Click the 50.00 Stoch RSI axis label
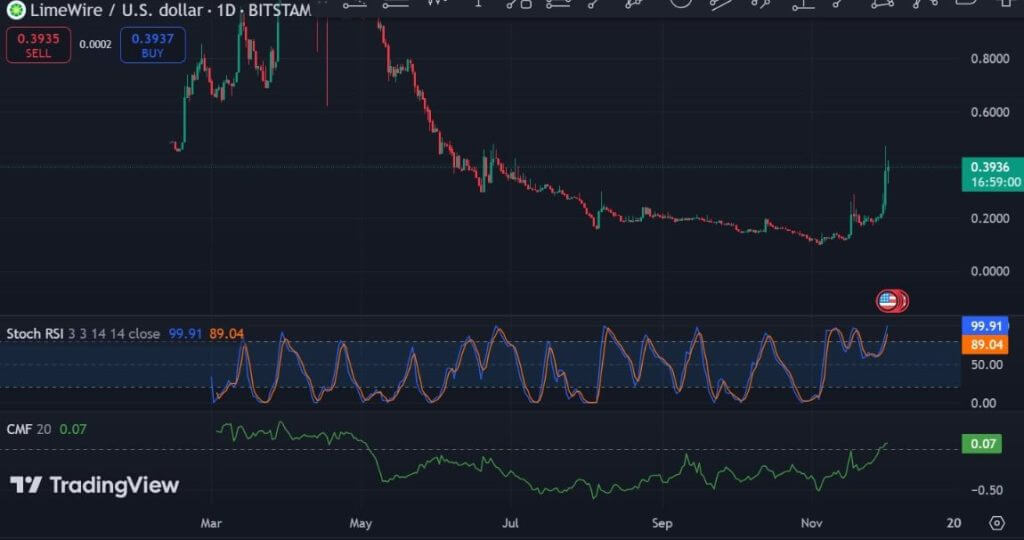The image size is (1024, 540). [987, 364]
